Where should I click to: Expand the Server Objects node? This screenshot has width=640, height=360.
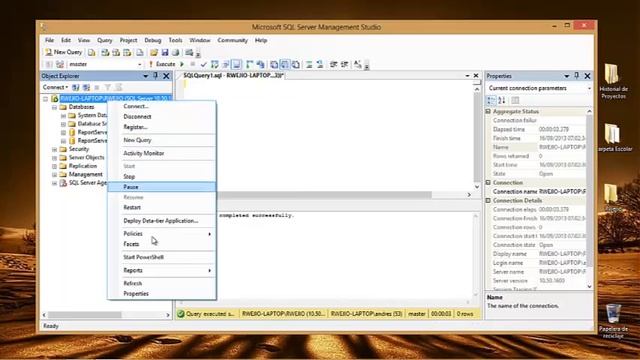54,158
